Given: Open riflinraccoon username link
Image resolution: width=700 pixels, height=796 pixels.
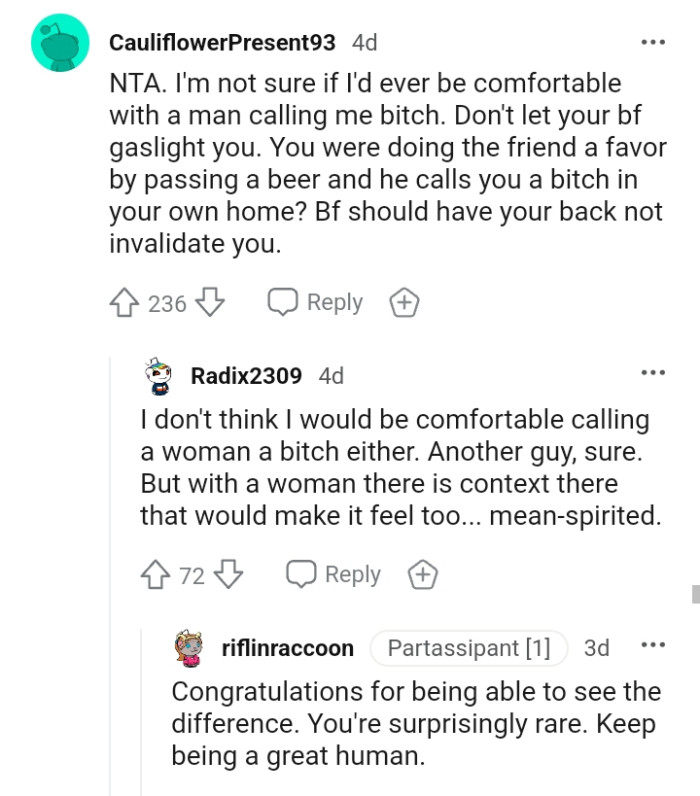Looking at the screenshot, I should pos(287,648).
